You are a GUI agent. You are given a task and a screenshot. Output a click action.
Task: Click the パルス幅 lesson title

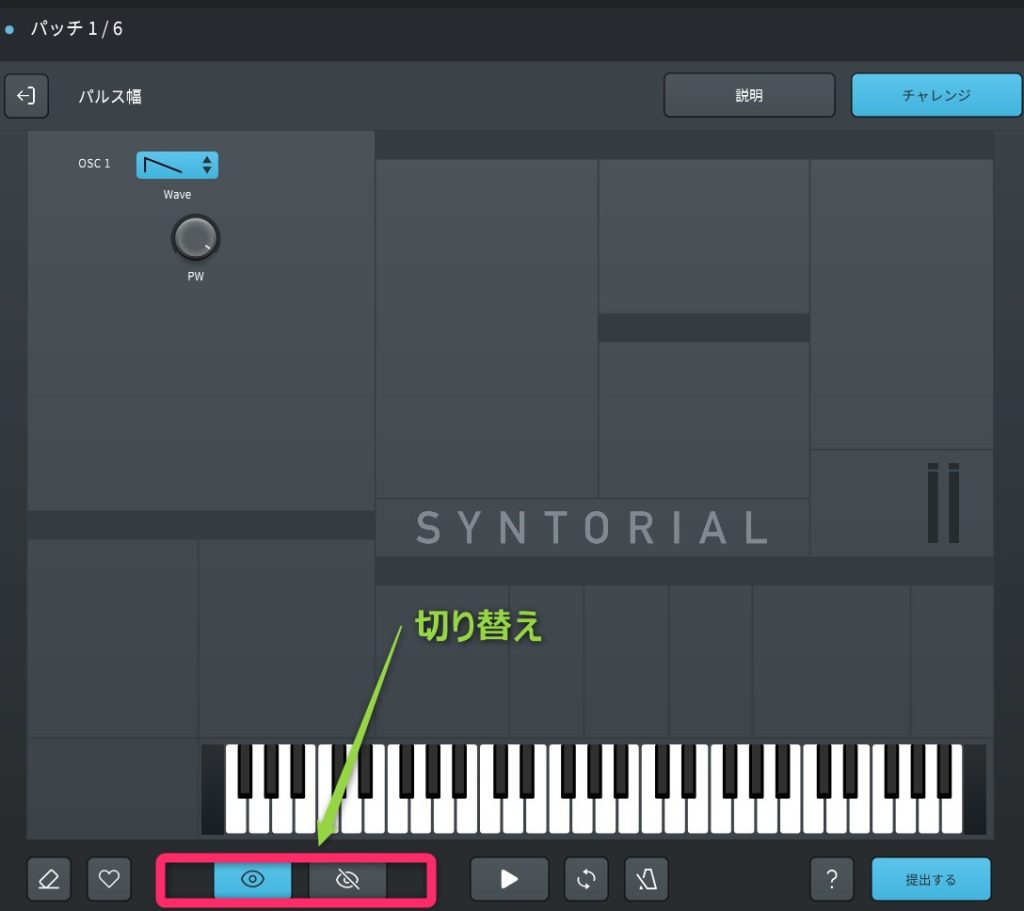[110, 97]
